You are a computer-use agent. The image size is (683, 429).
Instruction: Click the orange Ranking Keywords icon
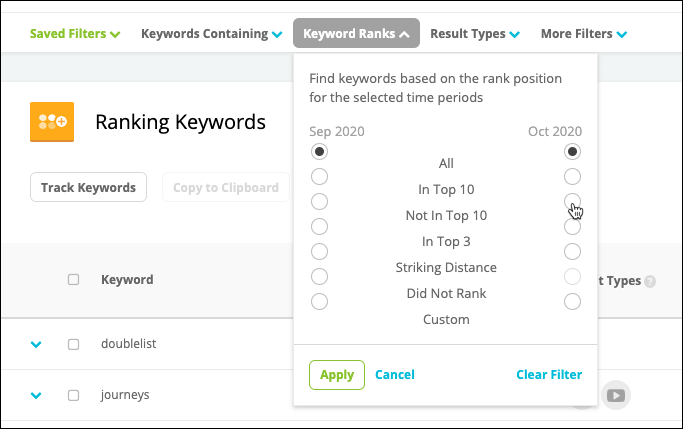(x=52, y=122)
